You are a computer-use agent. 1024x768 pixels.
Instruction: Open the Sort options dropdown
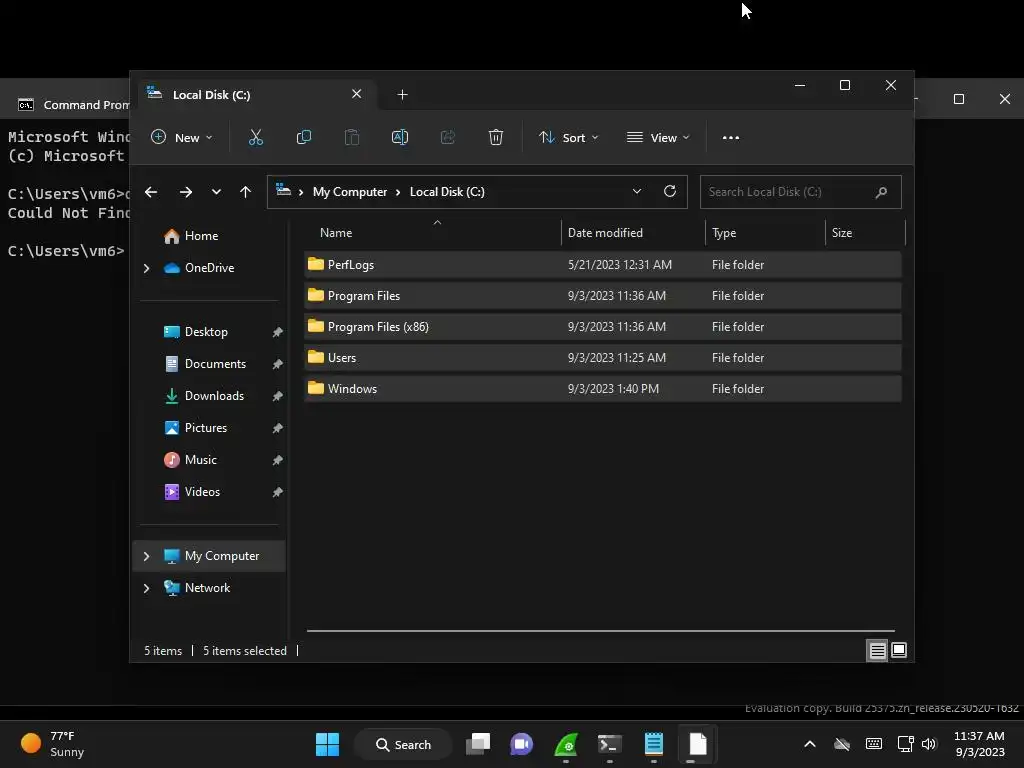pos(568,138)
